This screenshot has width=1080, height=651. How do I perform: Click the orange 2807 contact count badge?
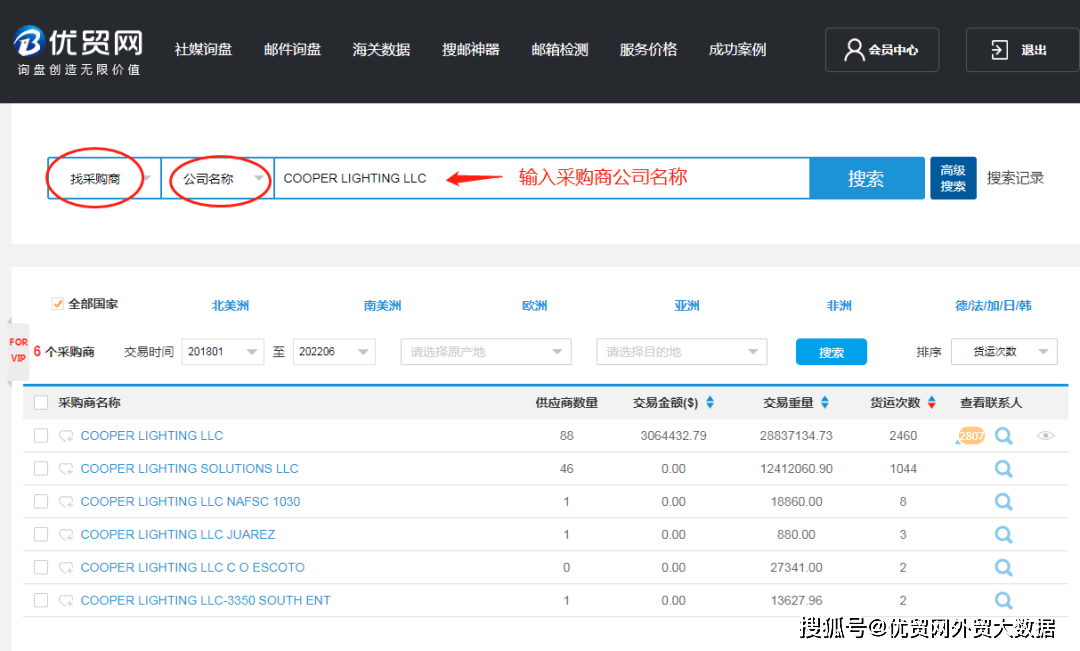tap(969, 435)
